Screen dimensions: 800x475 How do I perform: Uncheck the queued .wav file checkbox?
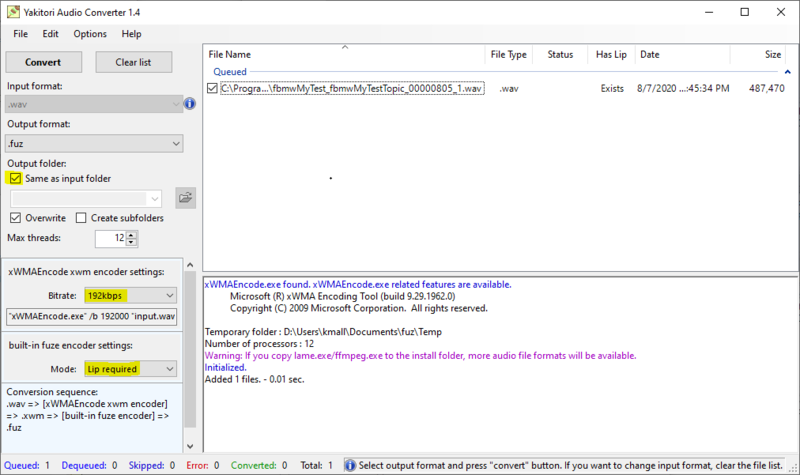[x=212, y=88]
